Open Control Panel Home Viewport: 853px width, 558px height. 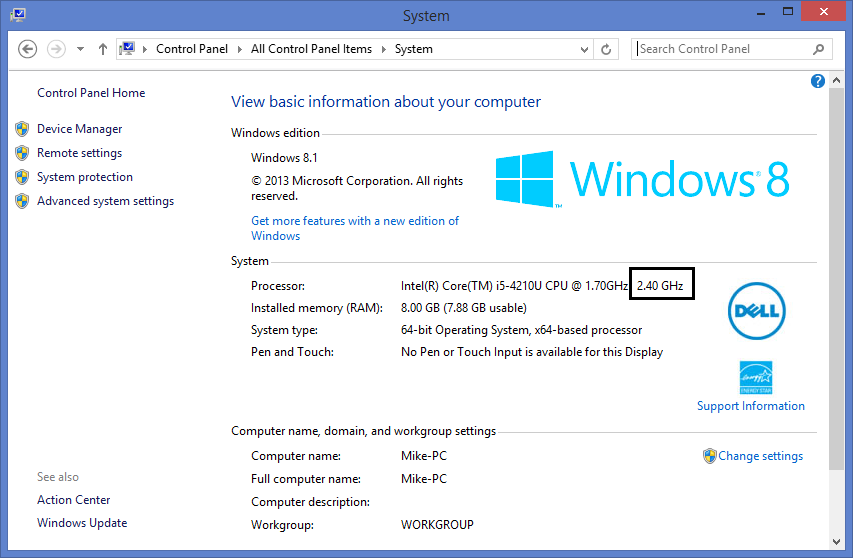click(91, 93)
